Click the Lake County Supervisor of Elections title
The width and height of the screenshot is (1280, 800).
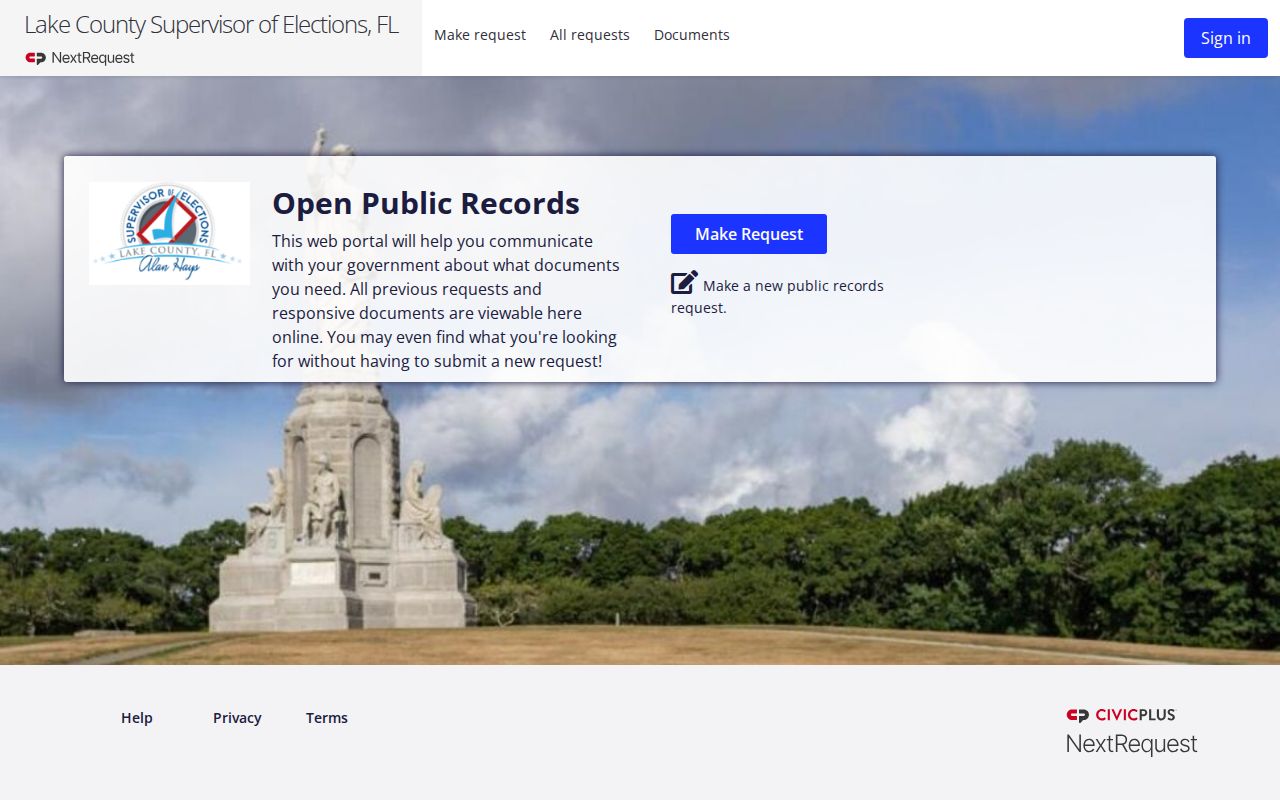(x=212, y=25)
